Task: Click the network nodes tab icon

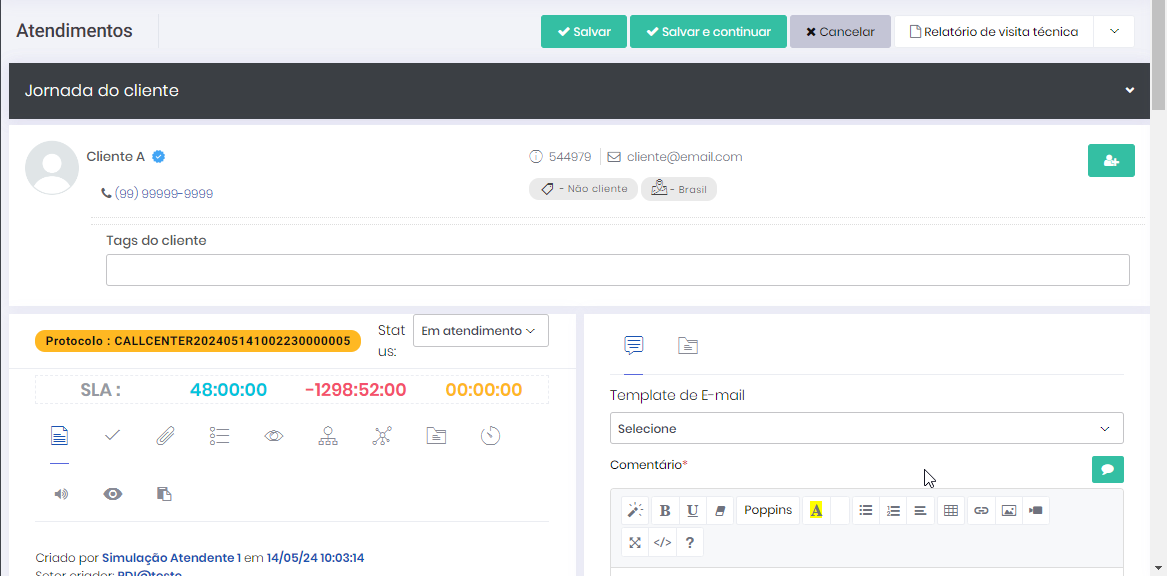Action: tap(382, 436)
